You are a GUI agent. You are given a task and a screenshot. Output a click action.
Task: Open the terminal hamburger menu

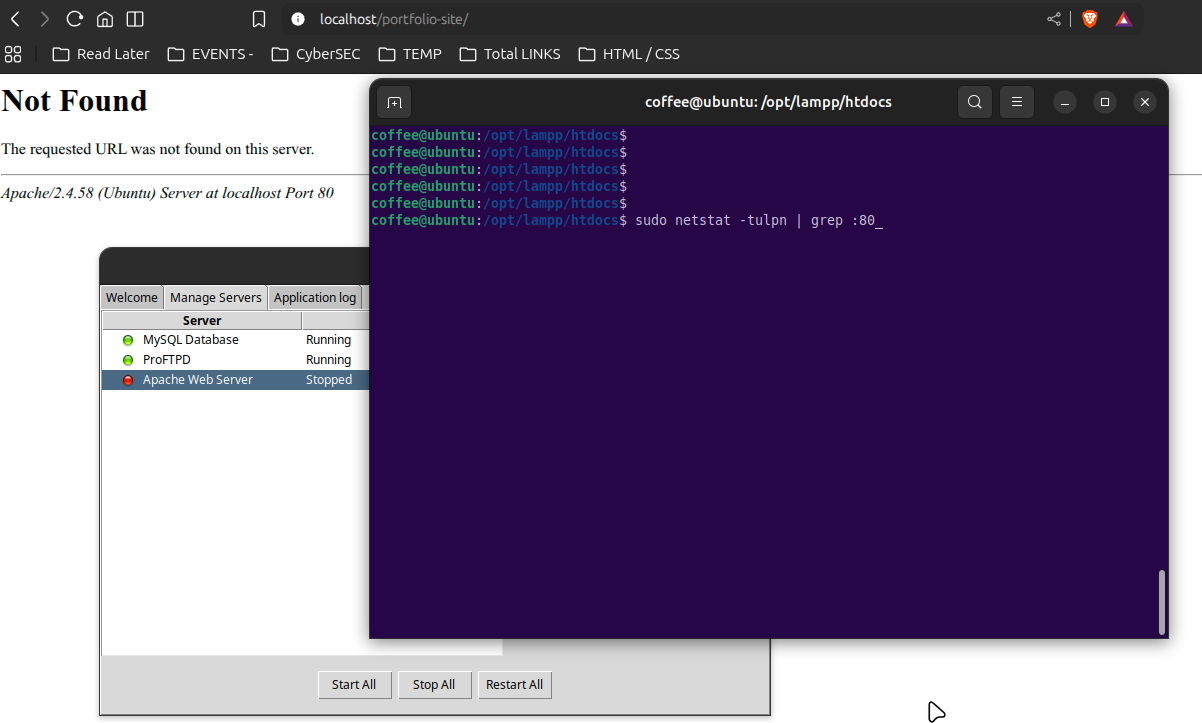click(x=1016, y=102)
